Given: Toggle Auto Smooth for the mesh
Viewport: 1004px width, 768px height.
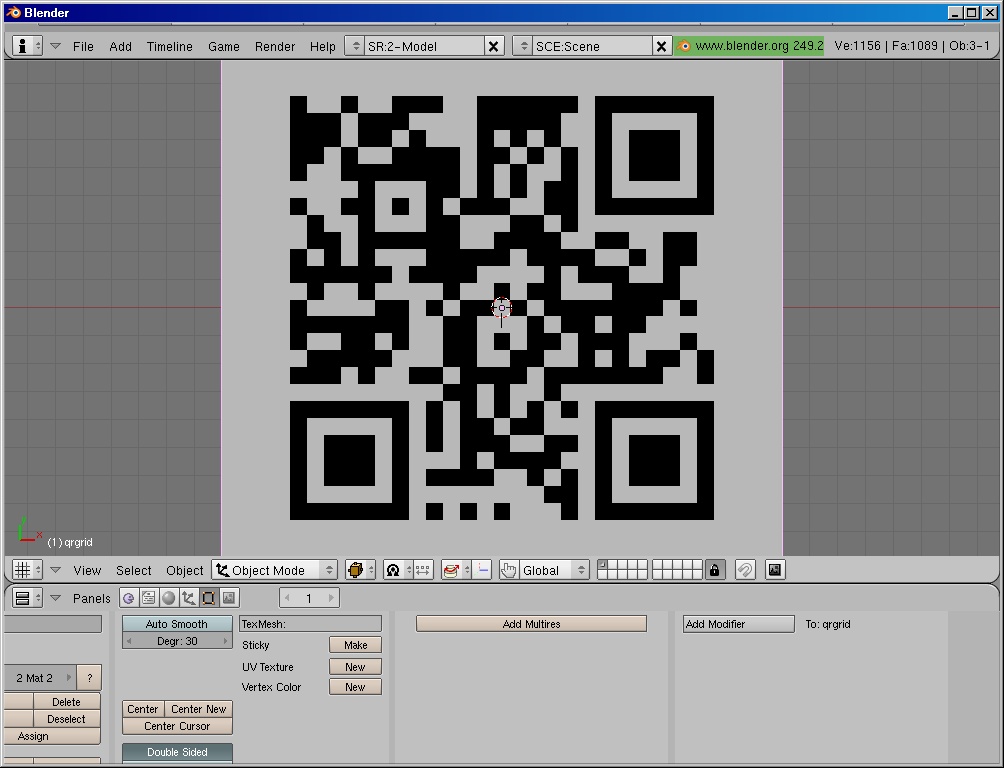Looking at the screenshot, I should click(176, 623).
